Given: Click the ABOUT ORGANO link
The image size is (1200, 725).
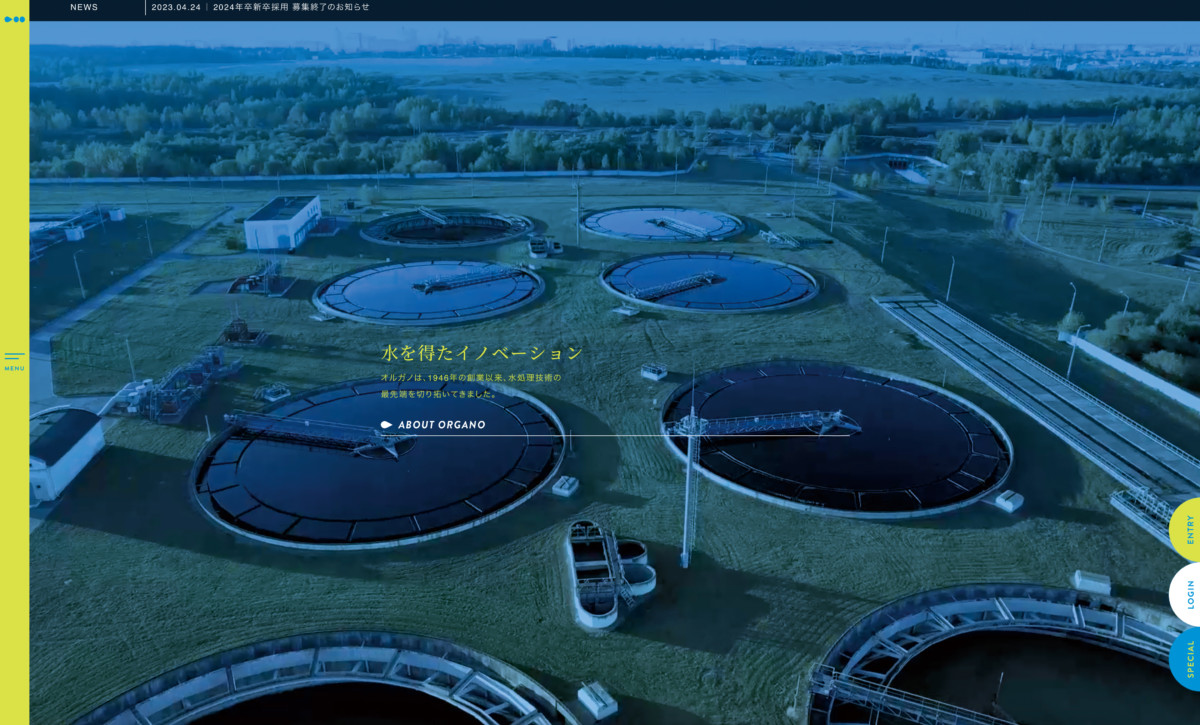Looking at the screenshot, I should [x=442, y=425].
